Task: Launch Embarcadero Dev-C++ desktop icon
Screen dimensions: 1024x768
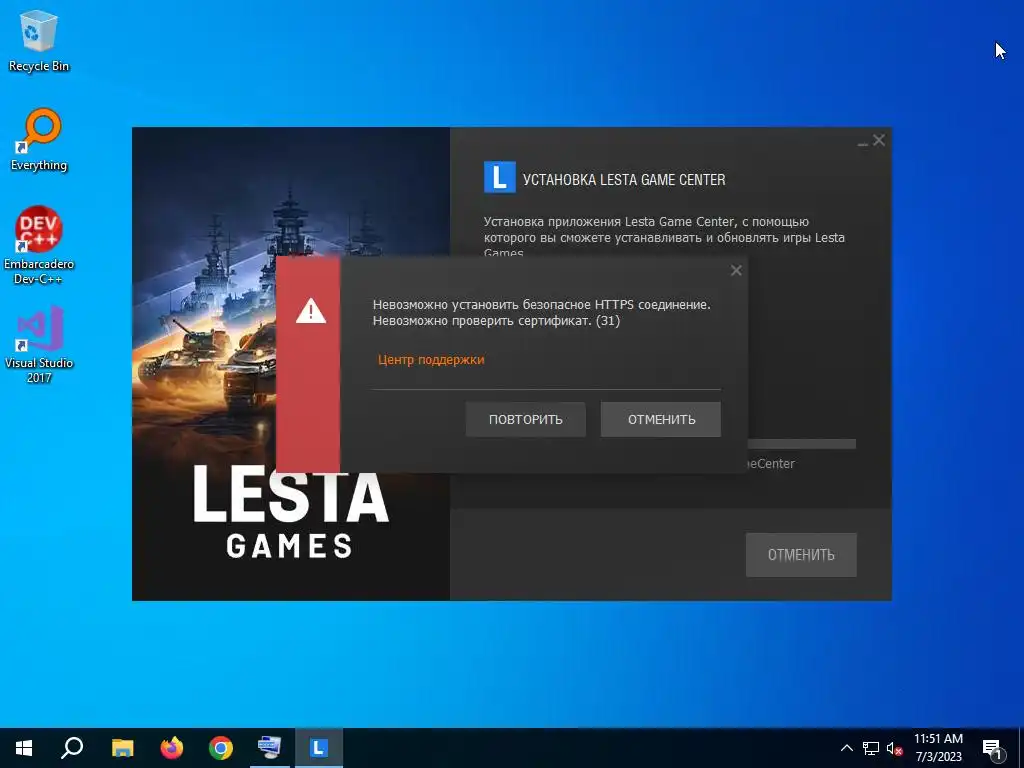Action: [39, 246]
